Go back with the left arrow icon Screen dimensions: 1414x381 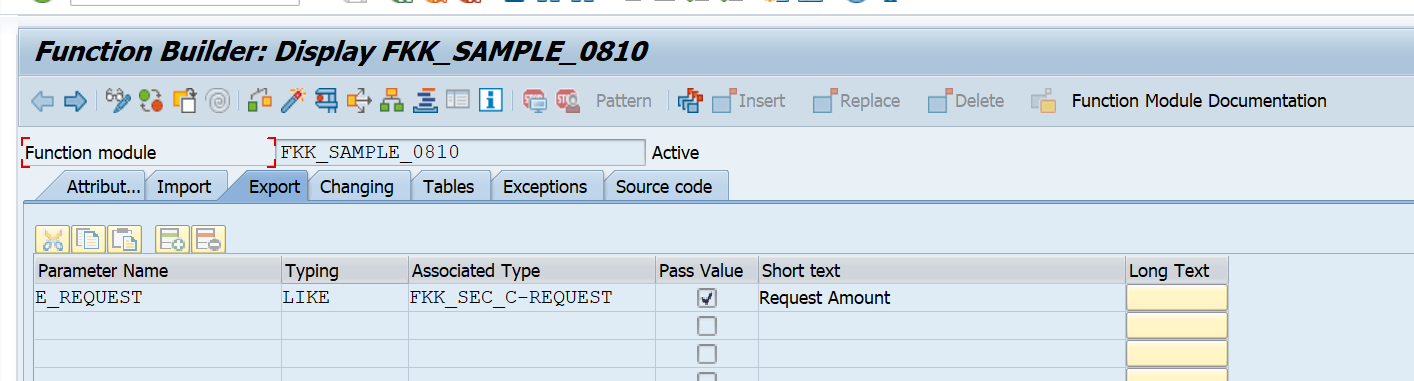(42, 101)
